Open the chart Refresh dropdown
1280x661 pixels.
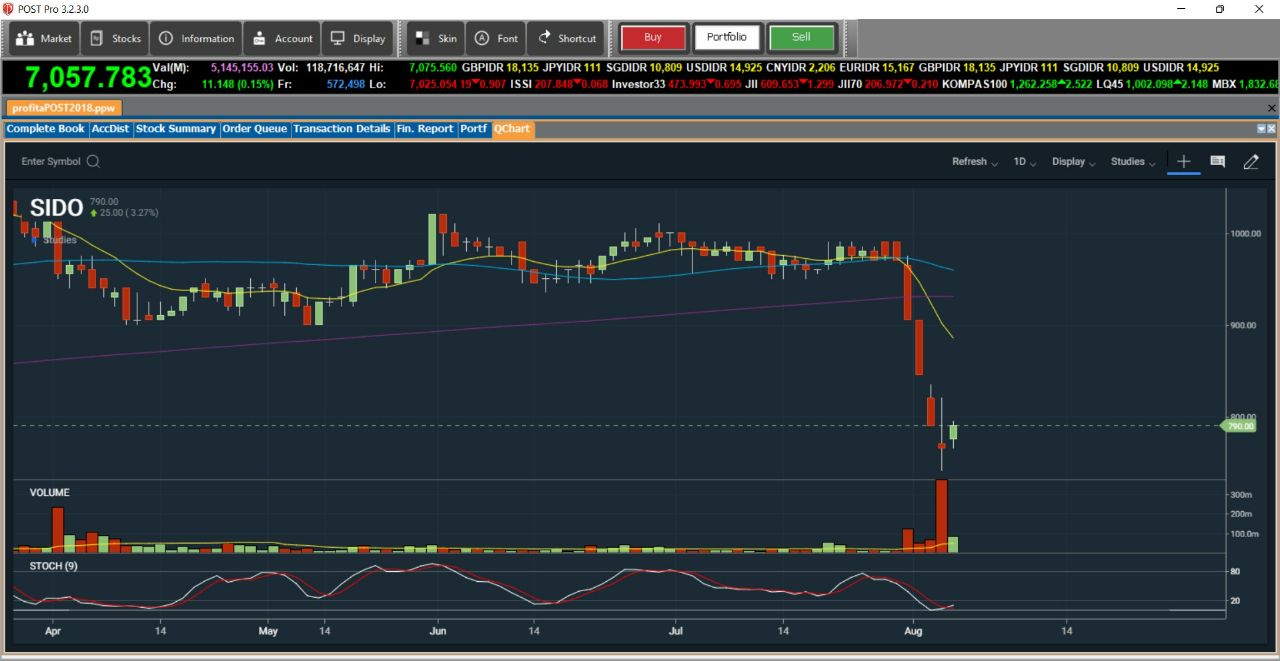(x=974, y=162)
